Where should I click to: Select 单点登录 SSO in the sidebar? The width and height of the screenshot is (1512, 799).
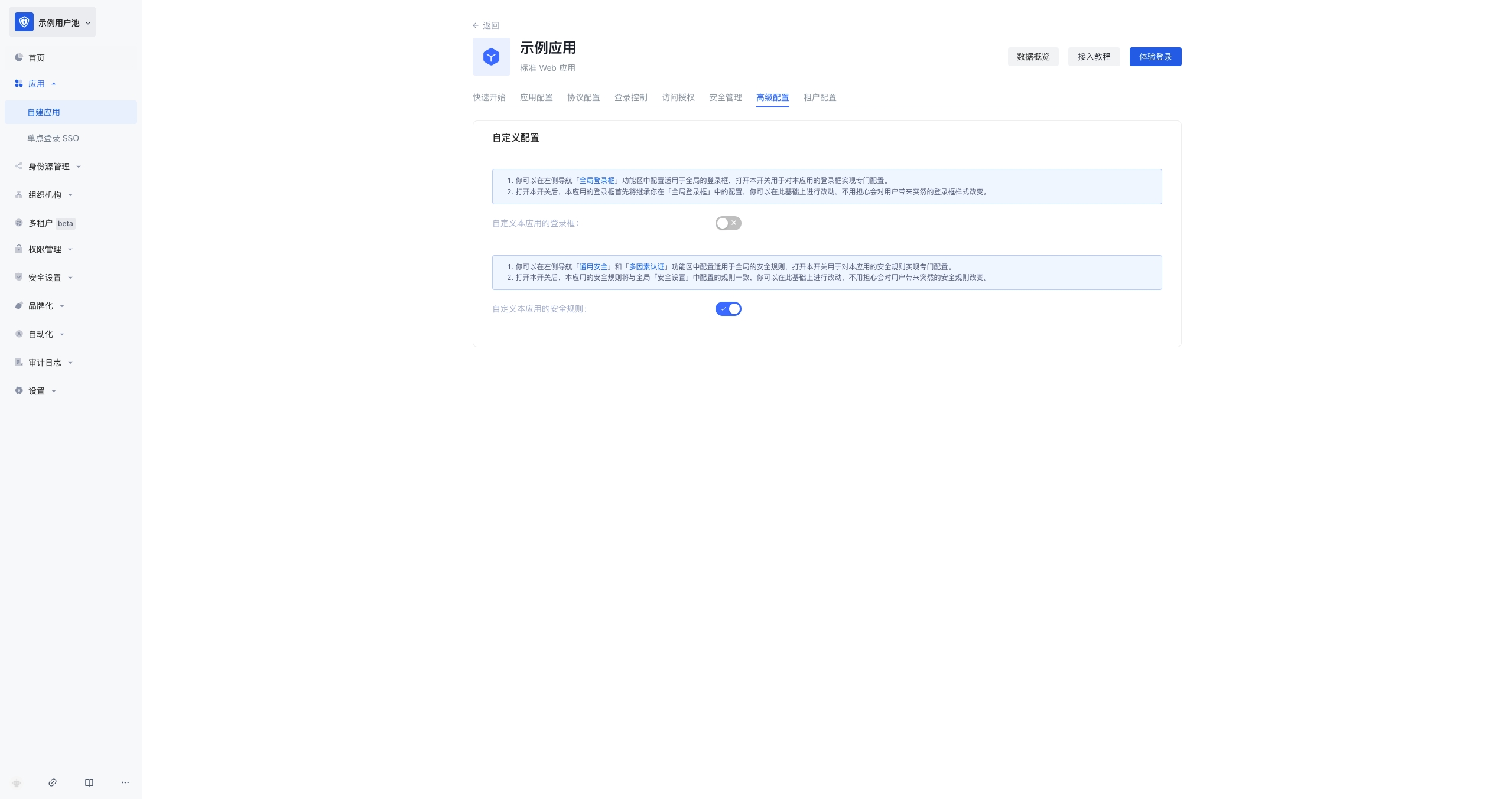[x=53, y=138]
